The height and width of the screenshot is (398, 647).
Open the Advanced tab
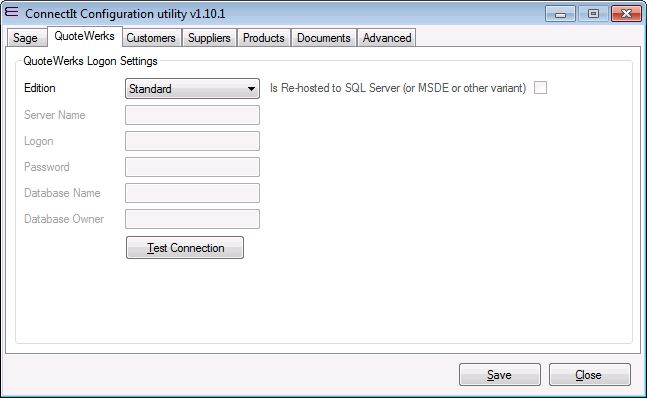coord(387,38)
